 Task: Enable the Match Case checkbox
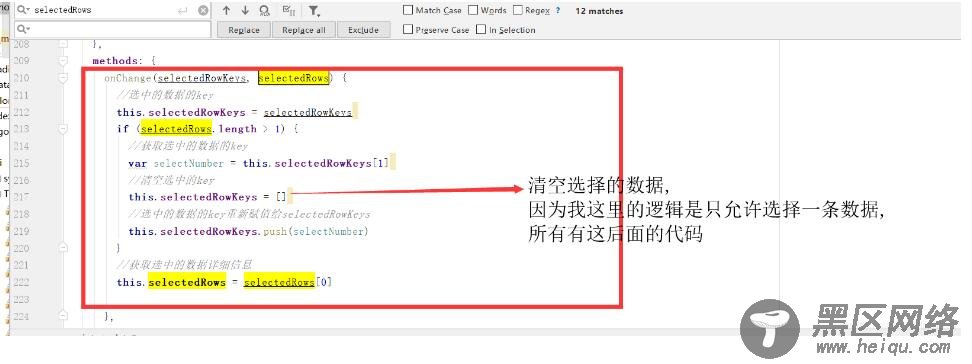tap(408, 10)
